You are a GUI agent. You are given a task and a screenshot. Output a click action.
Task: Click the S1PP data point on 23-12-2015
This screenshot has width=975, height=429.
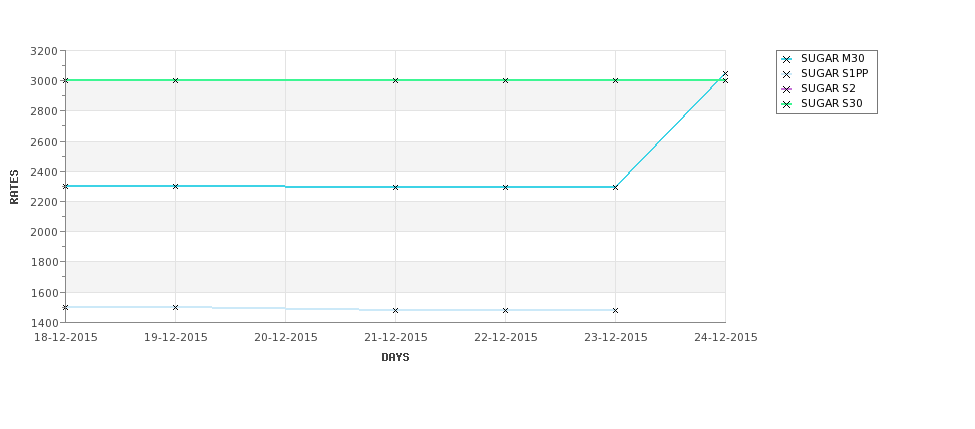coord(615,310)
